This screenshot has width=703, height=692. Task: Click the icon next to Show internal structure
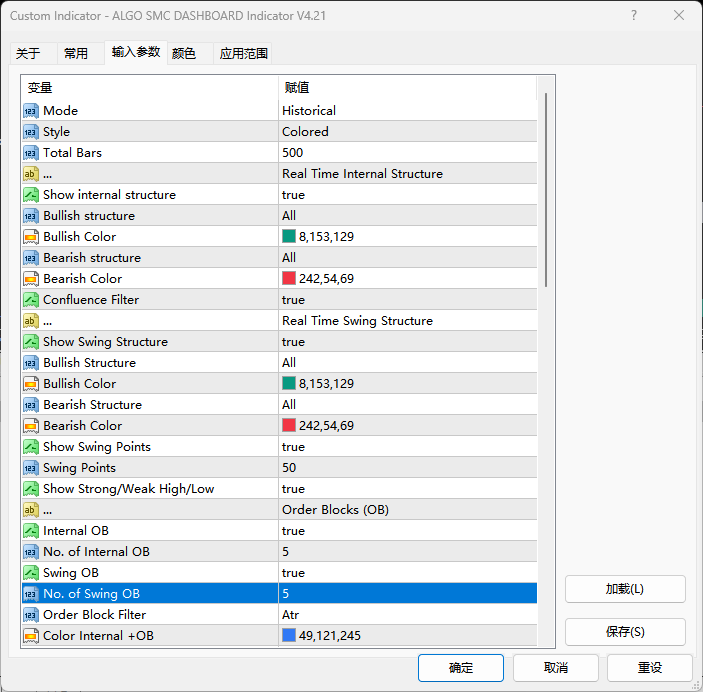[30, 195]
